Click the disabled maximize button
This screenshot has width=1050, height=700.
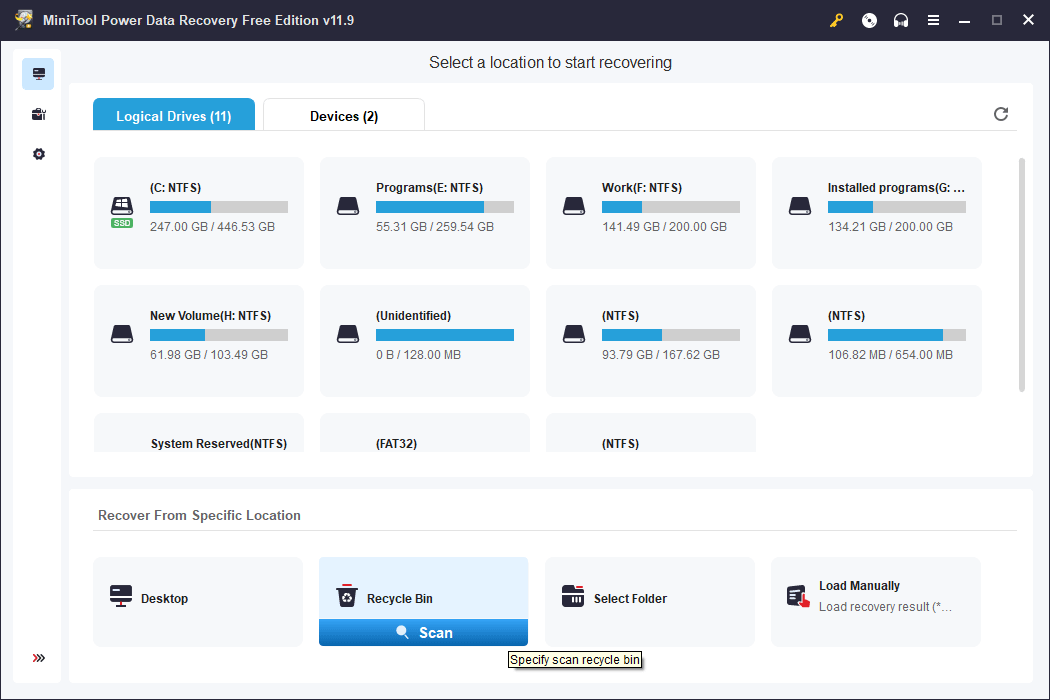pos(996,20)
